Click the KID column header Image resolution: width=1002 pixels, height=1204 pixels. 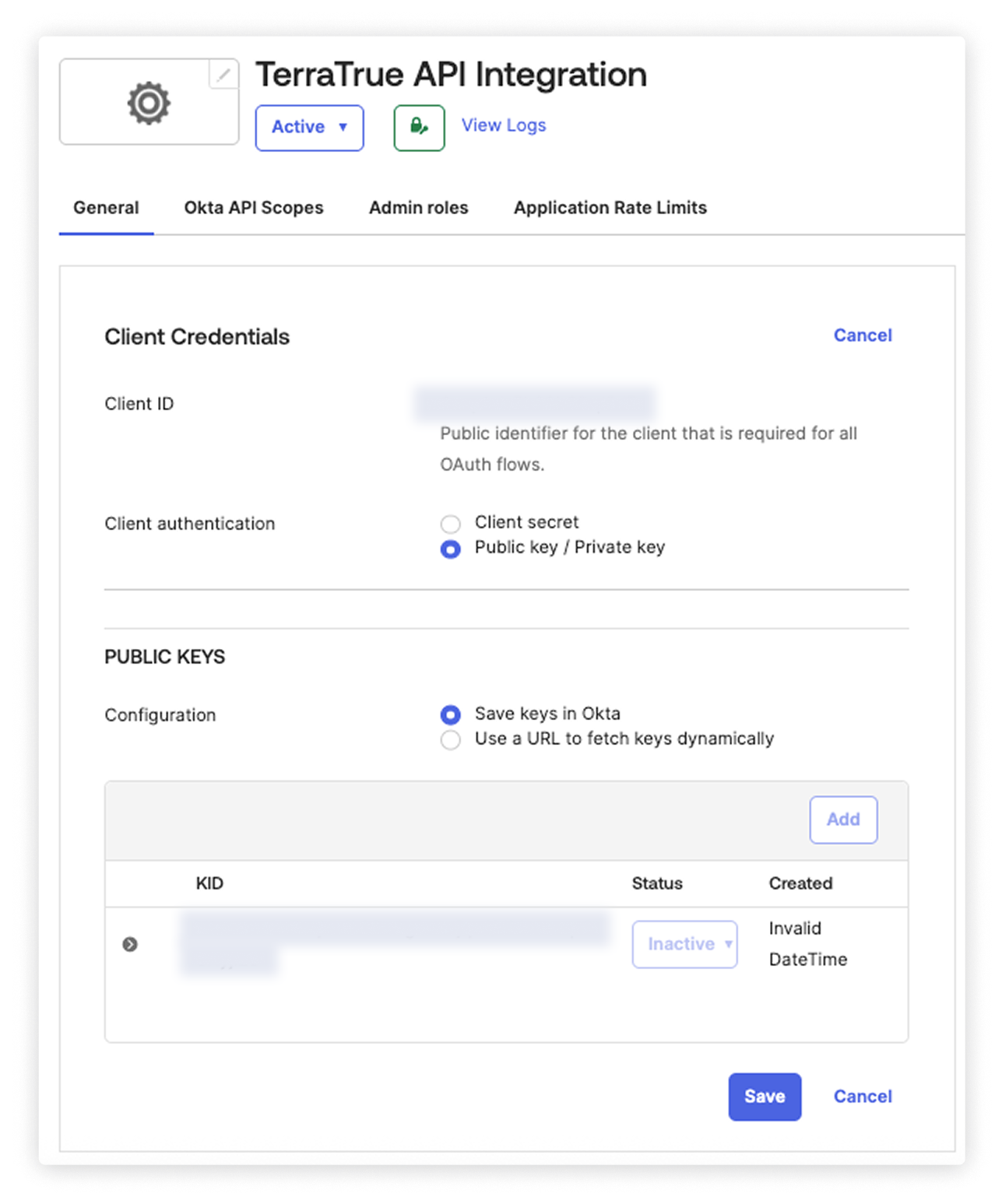point(209,883)
